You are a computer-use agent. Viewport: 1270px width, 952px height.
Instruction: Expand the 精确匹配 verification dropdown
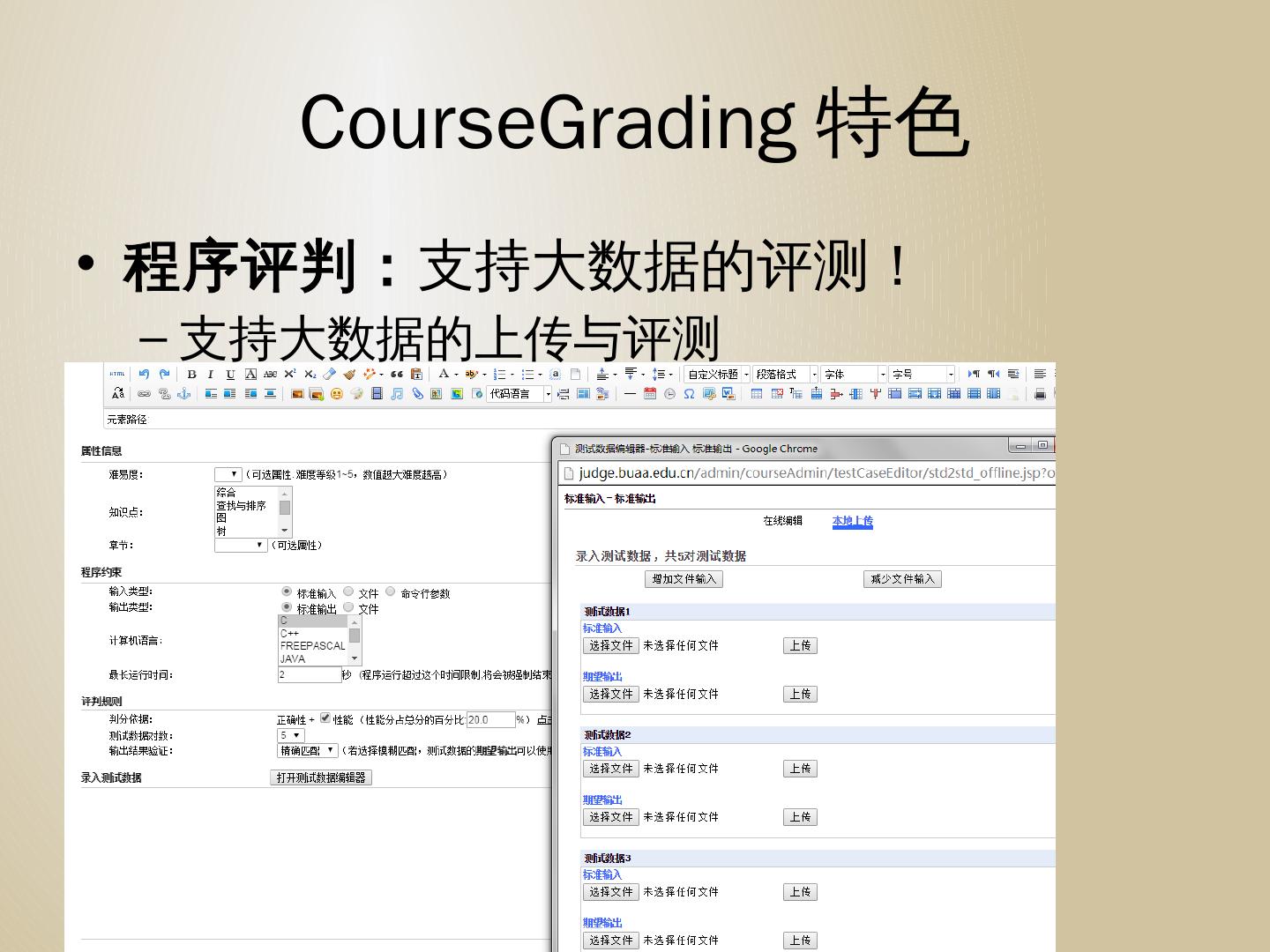pyautogui.click(x=308, y=751)
